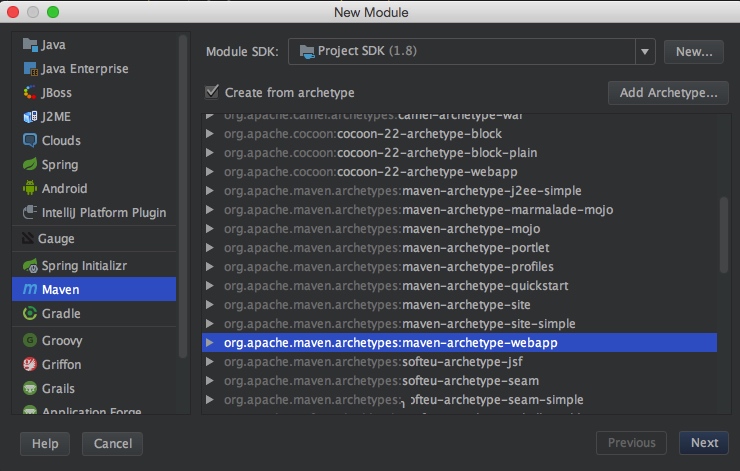Viewport: 740px width, 471px height.
Task: Expand maven-archetype-marmalade-mojo node
Action: point(210,210)
